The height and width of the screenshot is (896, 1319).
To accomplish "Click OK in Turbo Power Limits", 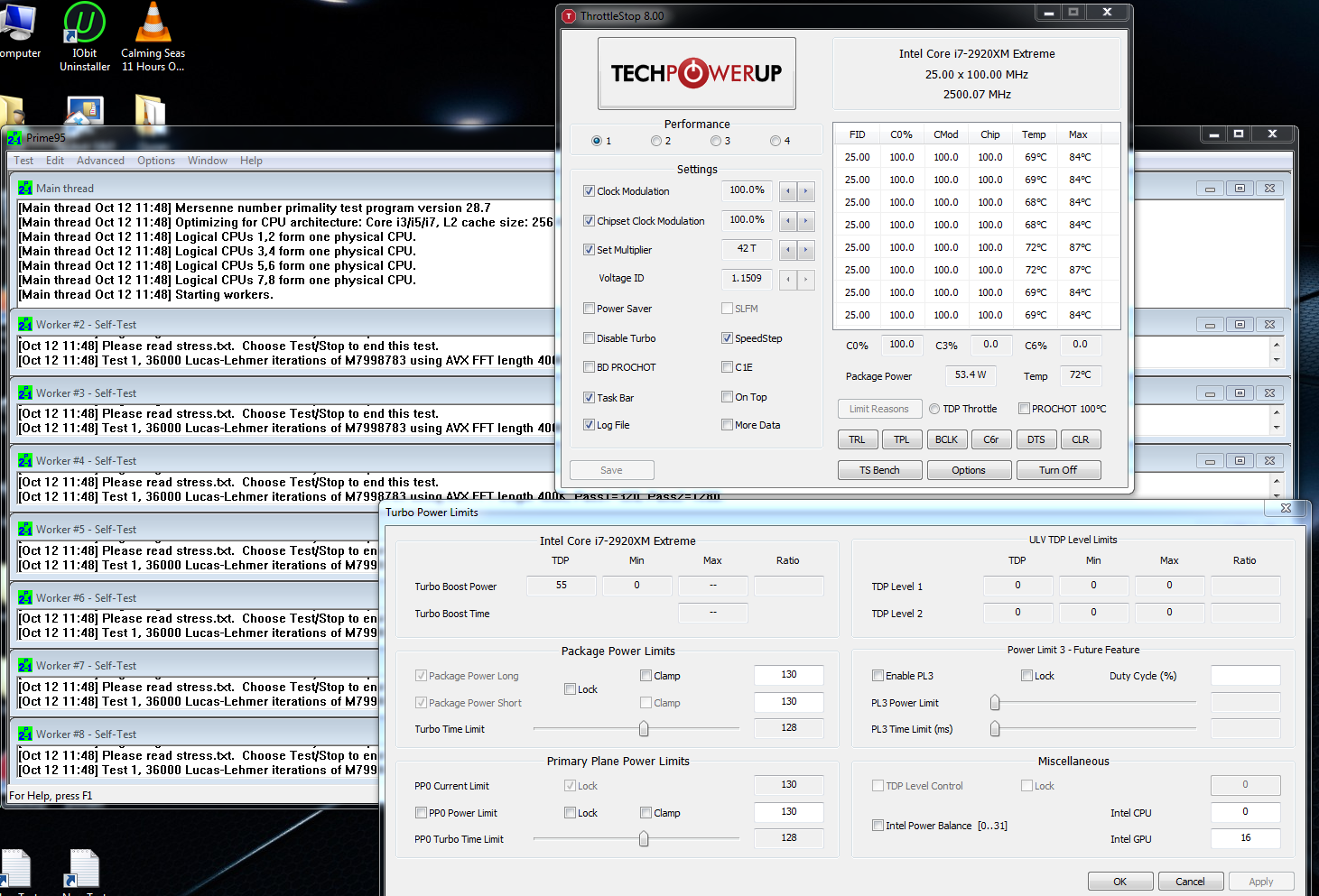I will point(1120,882).
